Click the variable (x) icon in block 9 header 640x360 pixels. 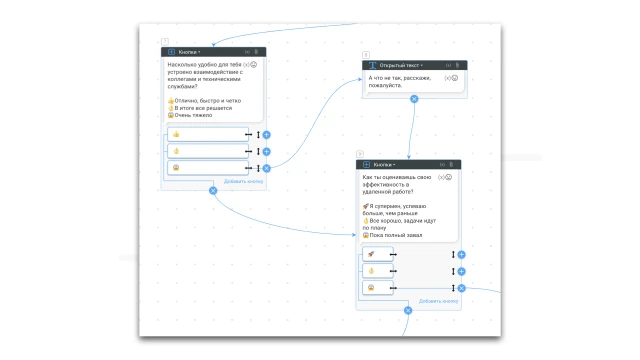(x=442, y=164)
